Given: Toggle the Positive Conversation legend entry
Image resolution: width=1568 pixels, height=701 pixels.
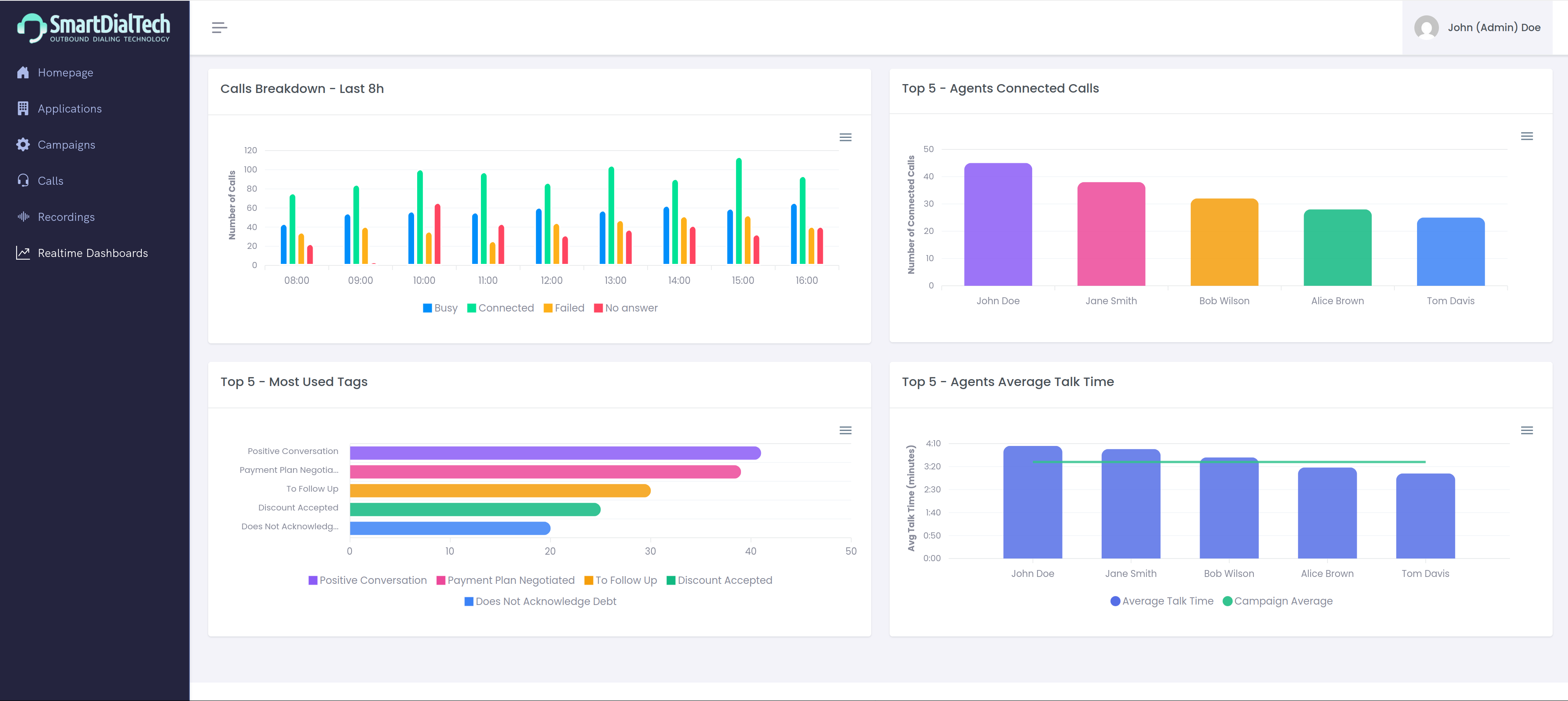Looking at the screenshot, I should pos(368,580).
